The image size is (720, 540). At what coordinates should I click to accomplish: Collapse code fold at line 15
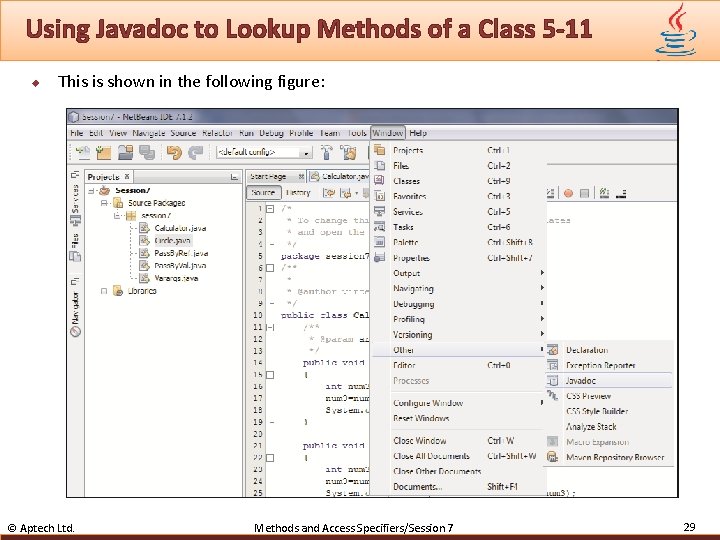[270, 375]
